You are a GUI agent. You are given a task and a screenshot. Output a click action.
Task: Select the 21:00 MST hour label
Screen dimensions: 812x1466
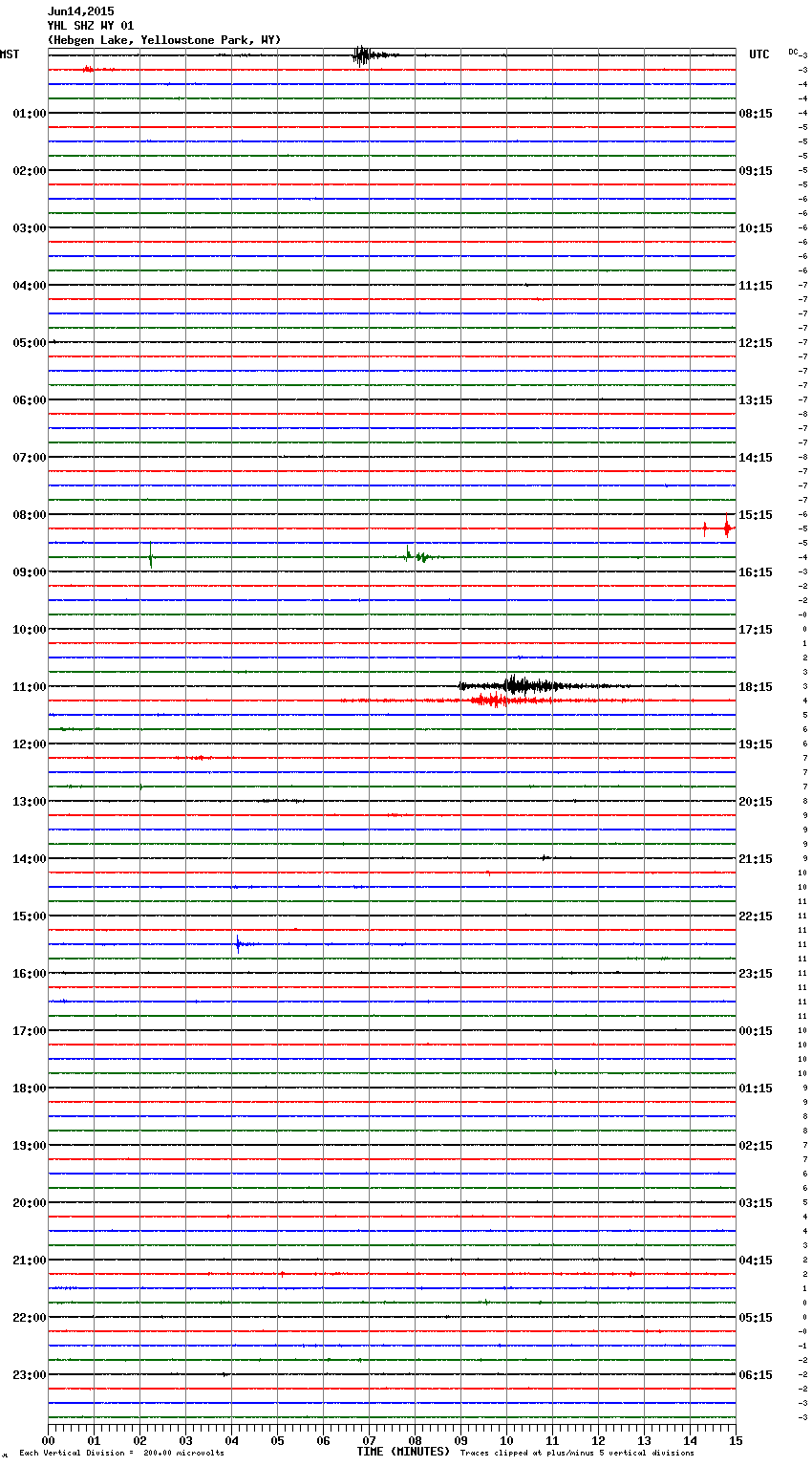click(x=30, y=1261)
